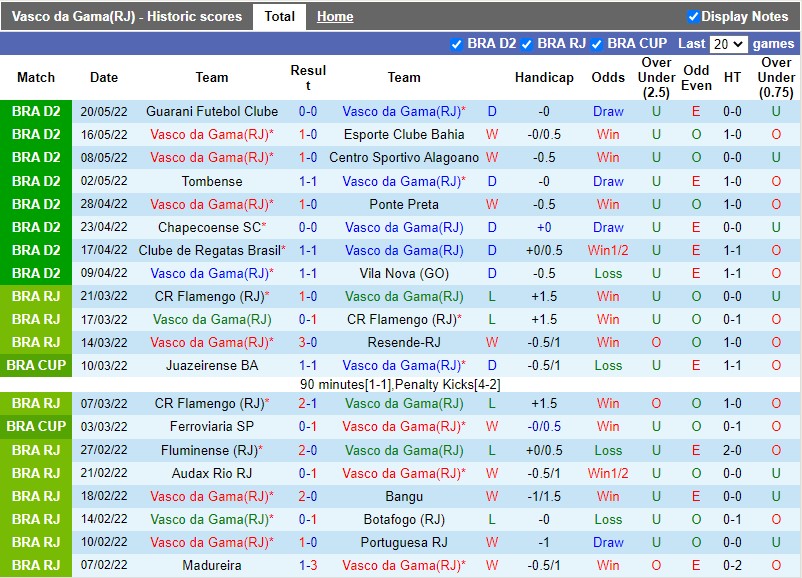The width and height of the screenshot is (802, 578).
Task: Select the Tombense team name
Action: tap(212, 181)
